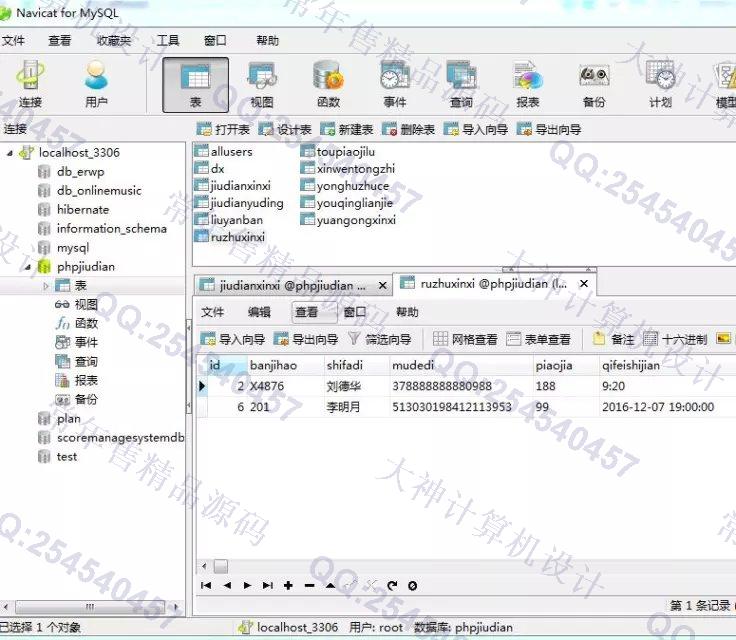The height and width of the screenshot is (640, 736).
Task: Click 删除表 (Delete Table) button
Action: (x=408, y=129)
